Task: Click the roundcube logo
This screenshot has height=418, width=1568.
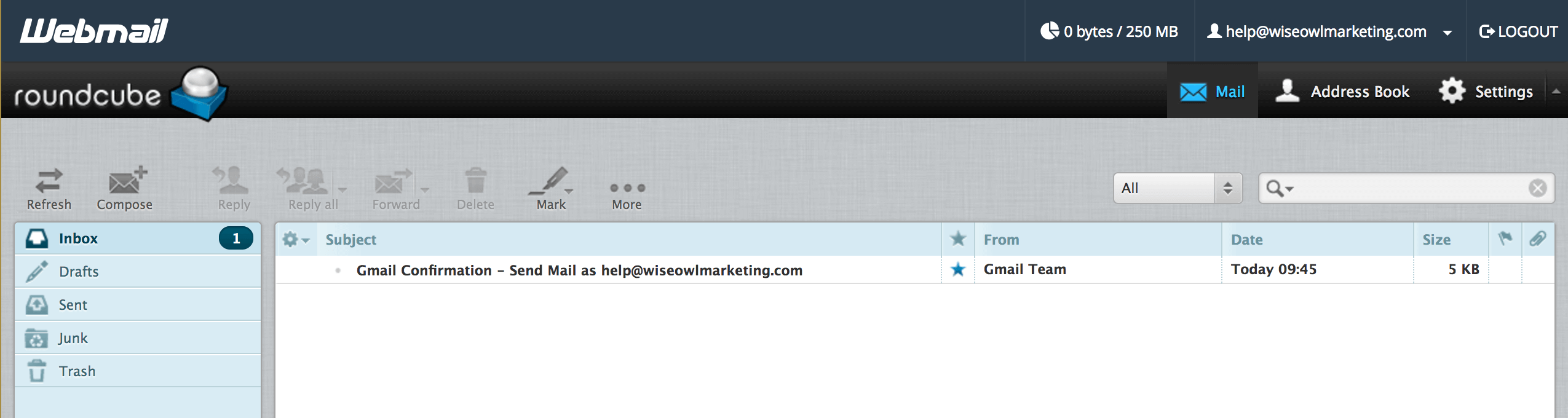Action: point(121,93)
